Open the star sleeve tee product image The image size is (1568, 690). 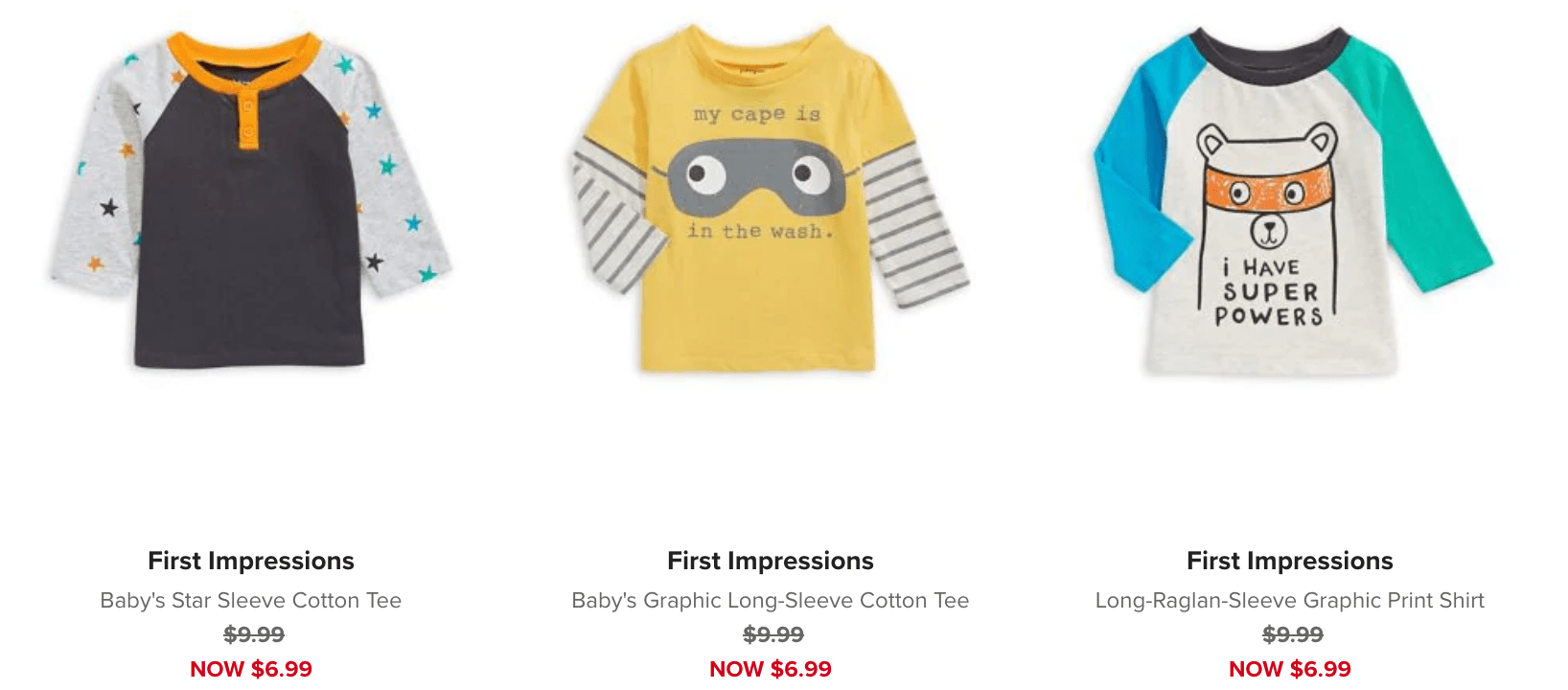tap(251, 199)
